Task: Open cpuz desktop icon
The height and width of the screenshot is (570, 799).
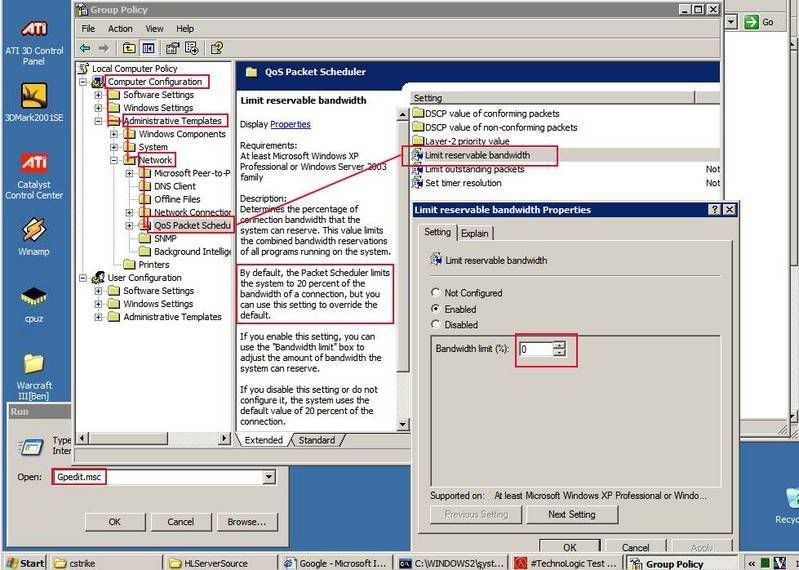Action: (34, 296)
